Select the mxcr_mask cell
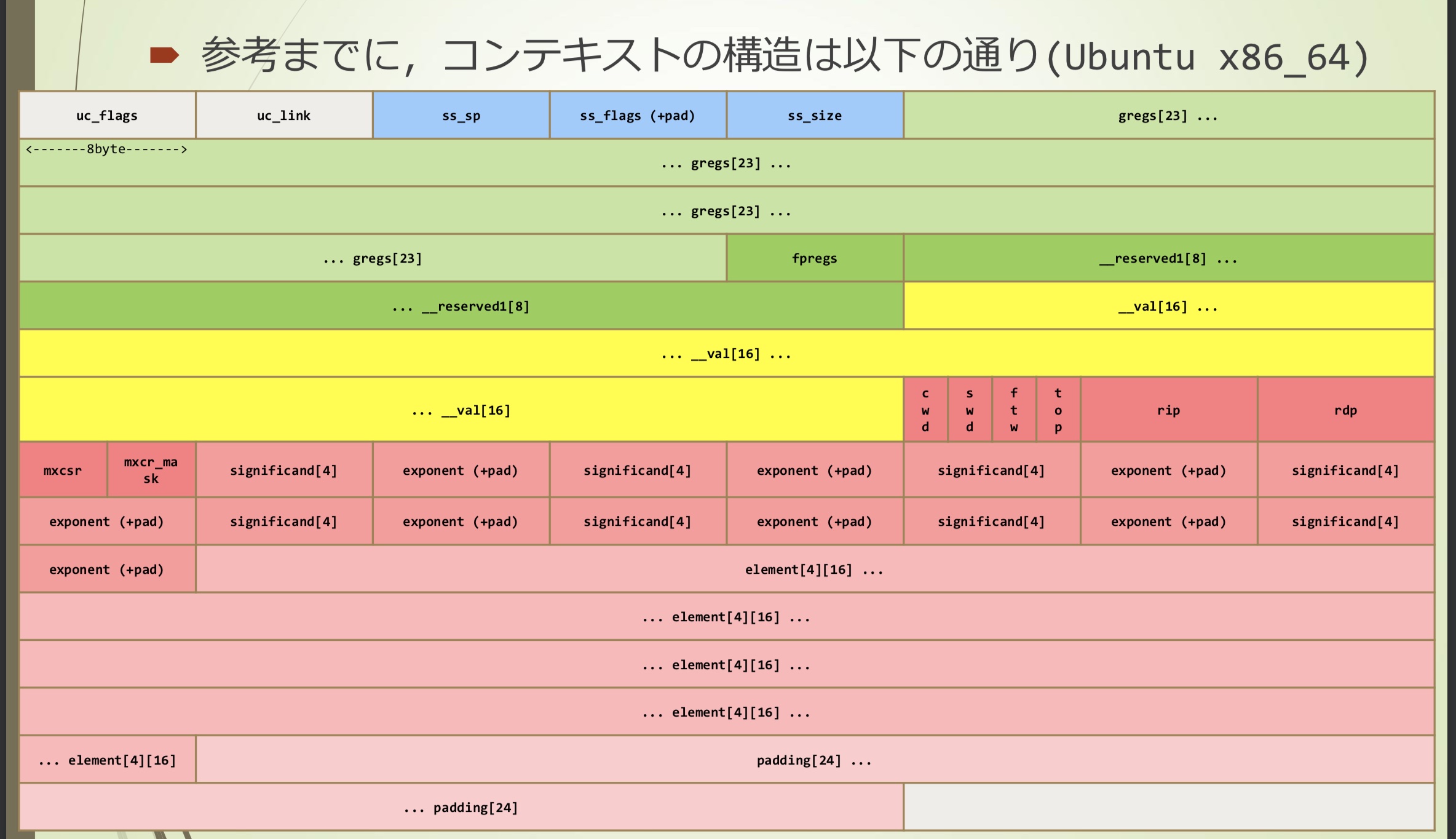This screenshot has height=839, width=1456. [151, 471]
